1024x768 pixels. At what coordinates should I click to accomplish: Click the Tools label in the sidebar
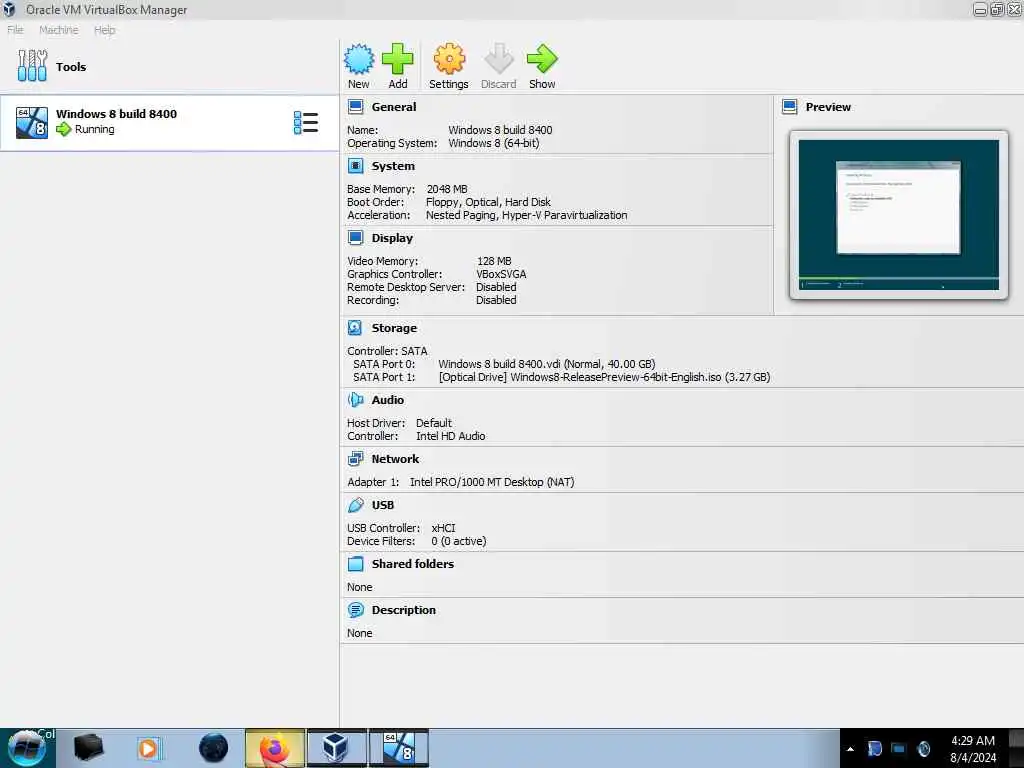pos(71,67)
